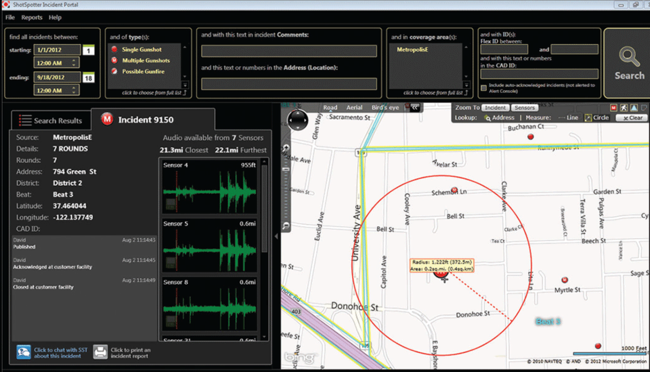This screenshot has width=650, height=372.
Task: Click the map pan compass control
Action: click(x=298, y=120)
